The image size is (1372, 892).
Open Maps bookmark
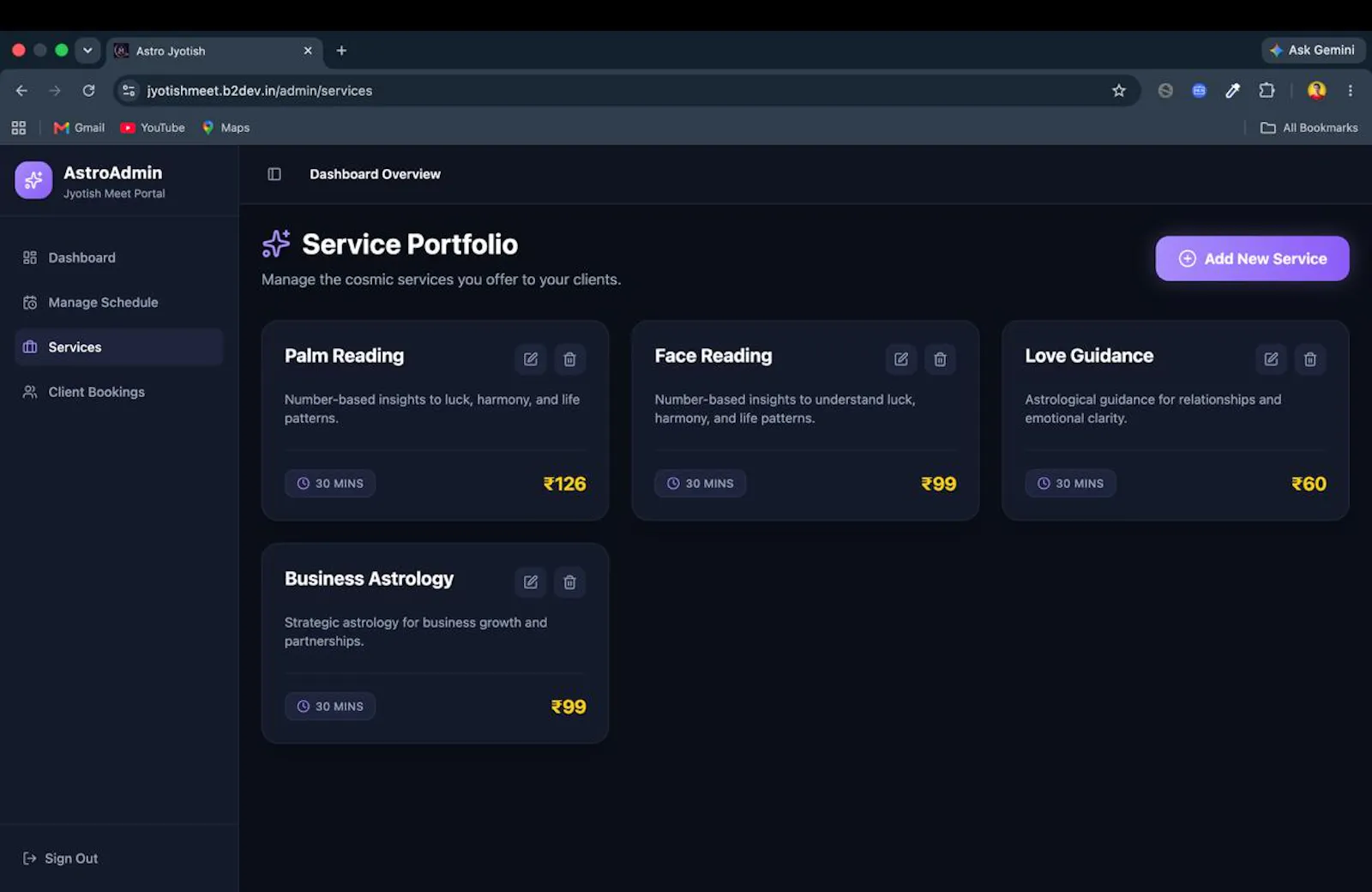click(226, 128)
